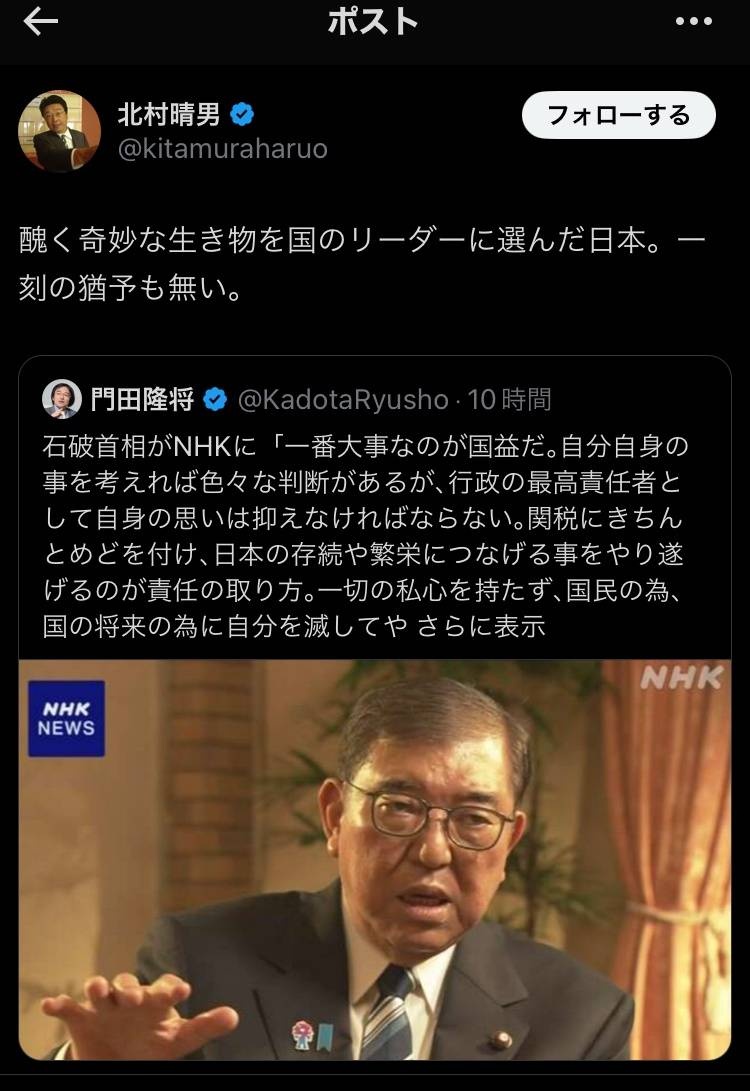Tap 北村晴男's profile avatar
The height and width of the screenshot is (1091, 750).
pos(59,131)
